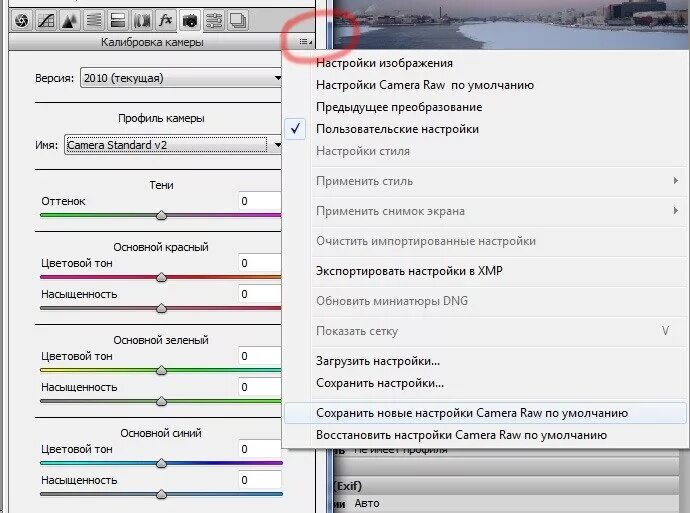Open the Snapshots panel tab
The width and height of the screenshot is (690, 513).
click(238, 20)
